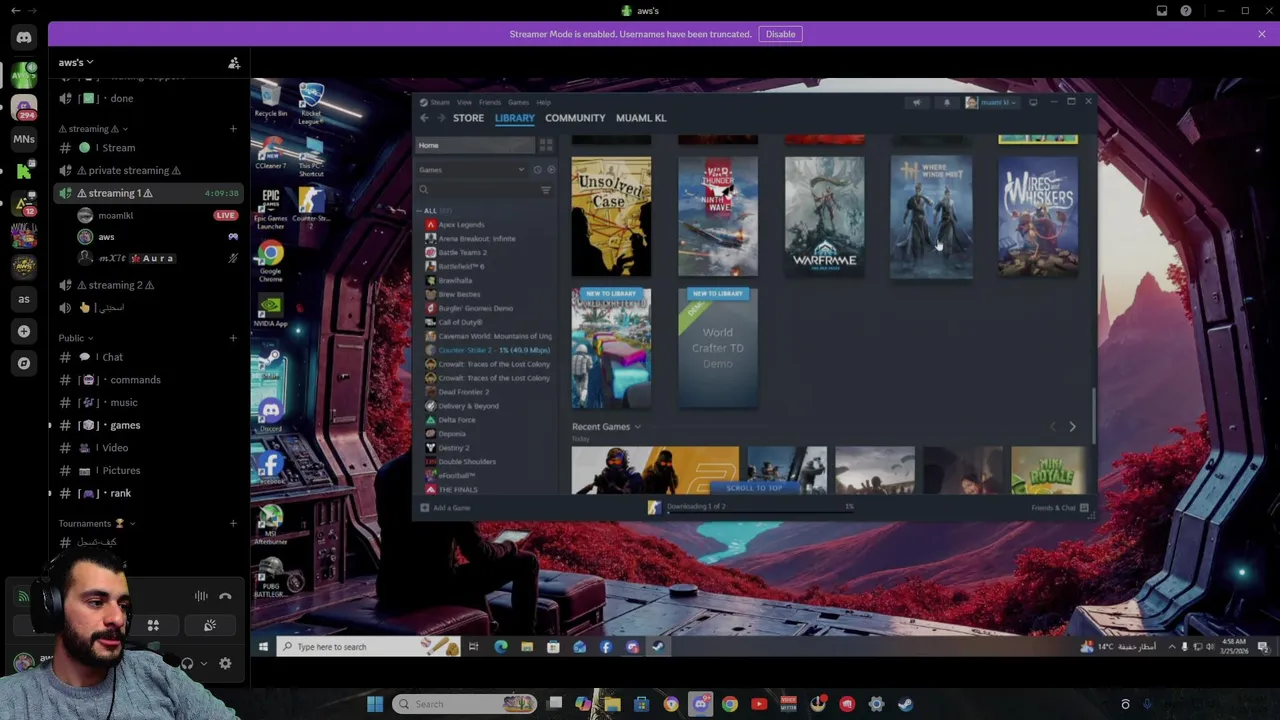The image size is (1280, 720).
Task: Open Google Chrome desktop shortcut in stream
Action: 270,262
